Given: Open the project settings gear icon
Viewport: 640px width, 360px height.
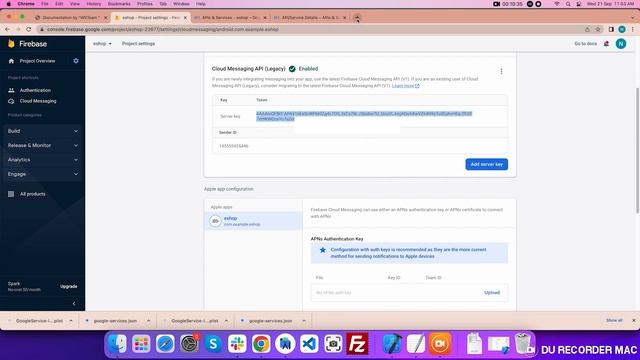Looking at the screenshot, I should click(76, 61).
